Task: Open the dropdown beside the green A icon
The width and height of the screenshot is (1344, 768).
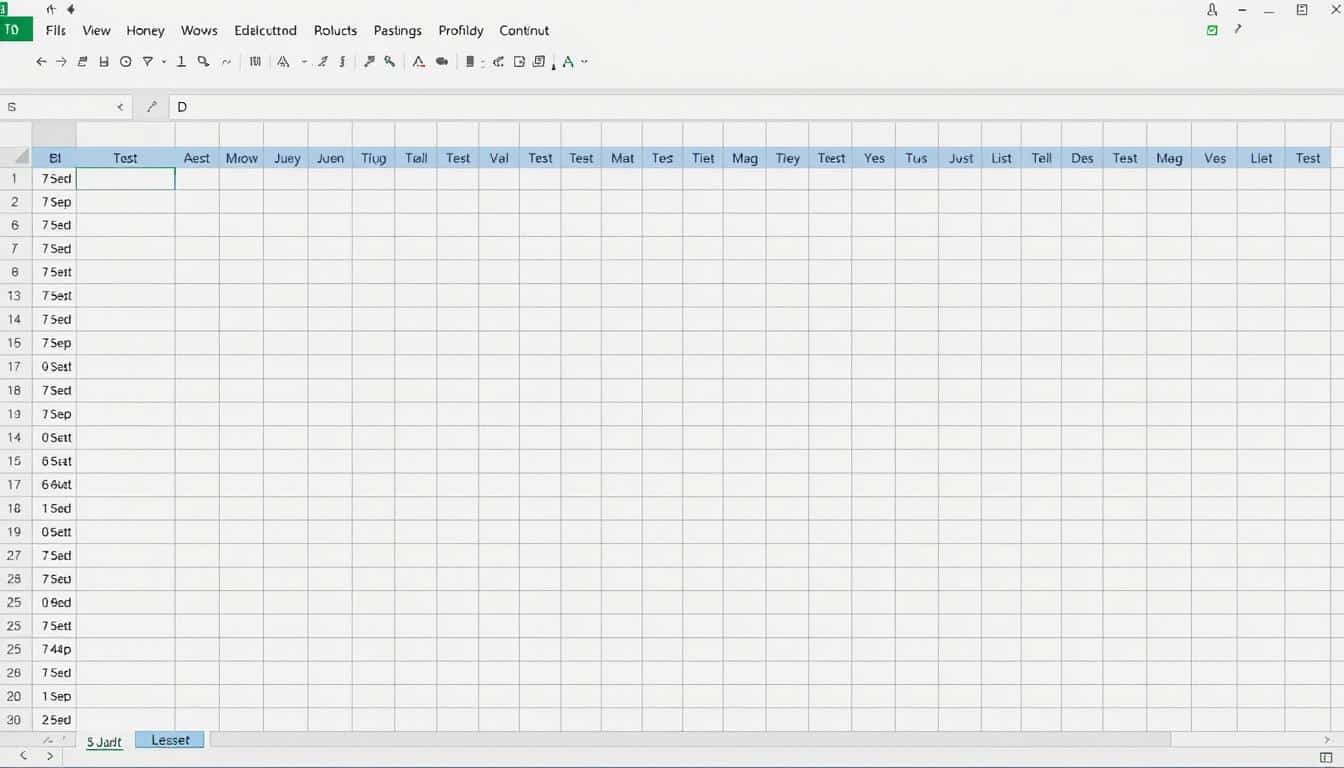Action: 584,62
